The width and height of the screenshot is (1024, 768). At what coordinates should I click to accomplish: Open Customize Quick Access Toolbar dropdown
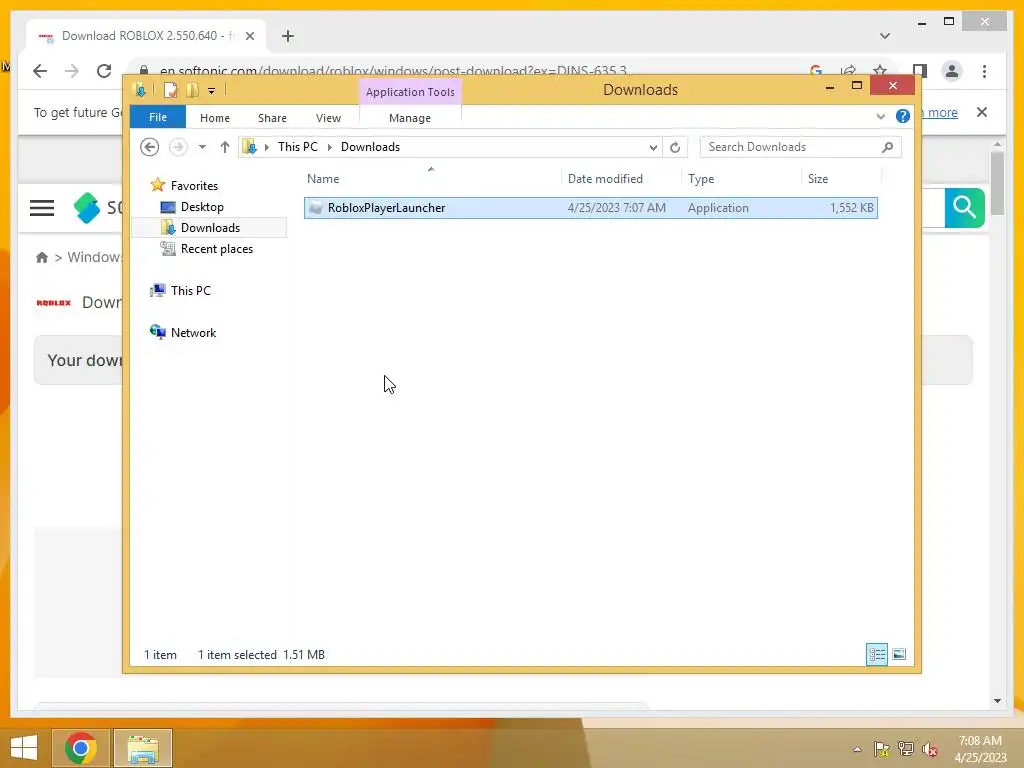point(212,91)
